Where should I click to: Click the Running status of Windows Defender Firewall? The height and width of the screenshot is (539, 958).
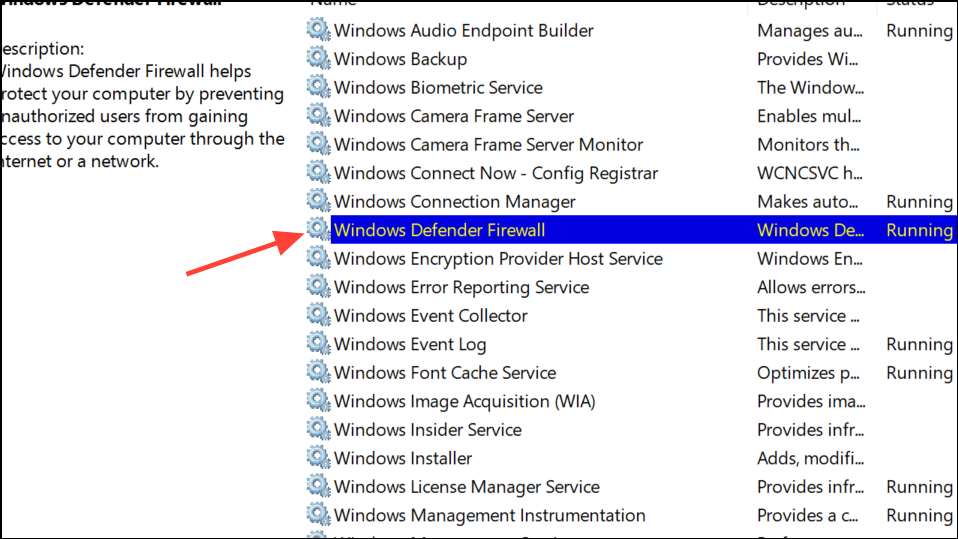(x=919, y=230)
